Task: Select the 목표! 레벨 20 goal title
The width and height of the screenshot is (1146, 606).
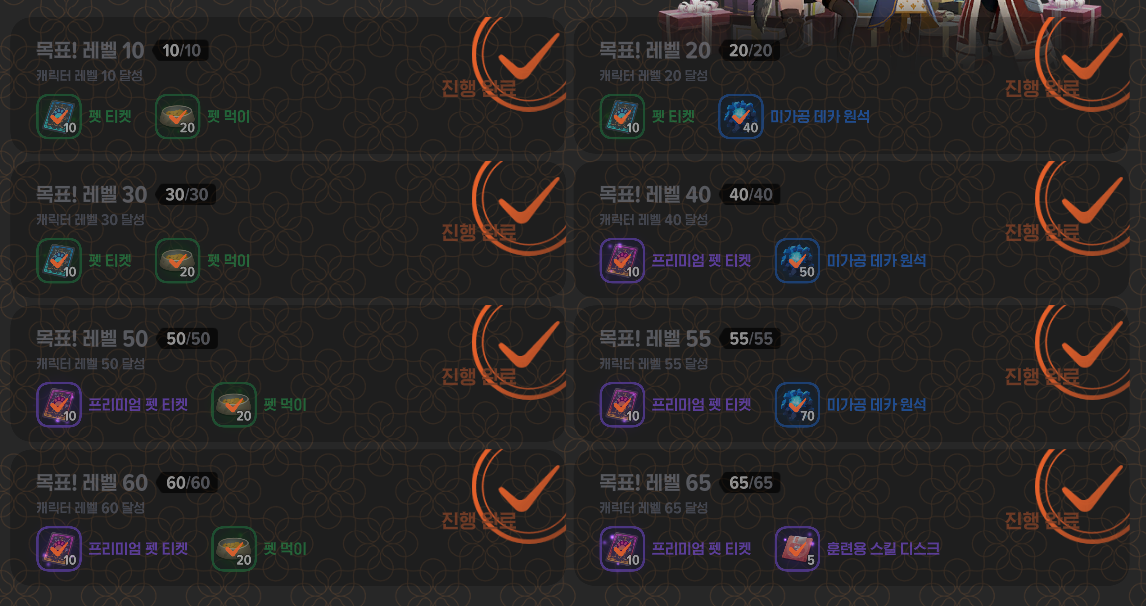Action: click(655, 50)
